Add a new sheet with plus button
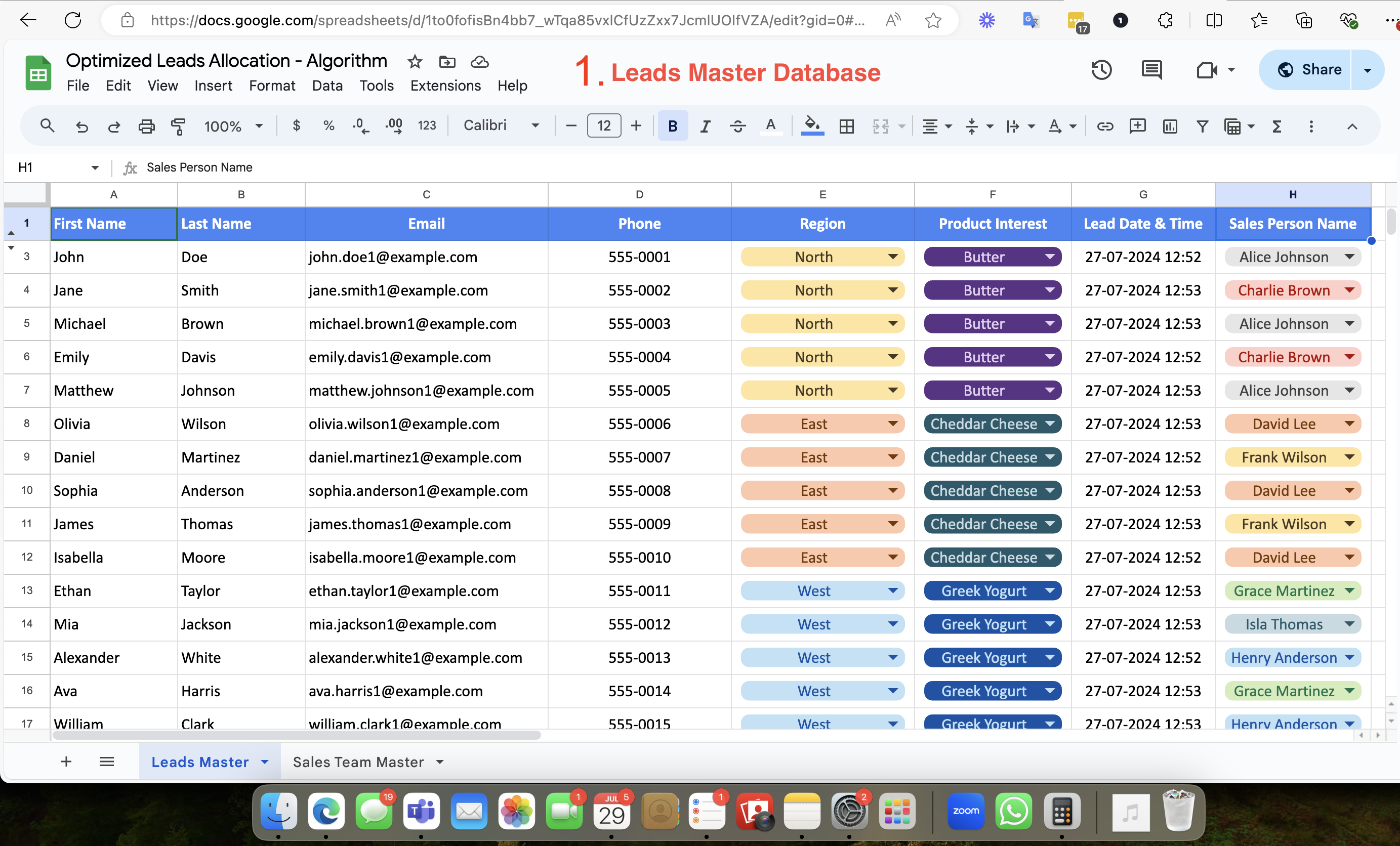 pos(66,762)
